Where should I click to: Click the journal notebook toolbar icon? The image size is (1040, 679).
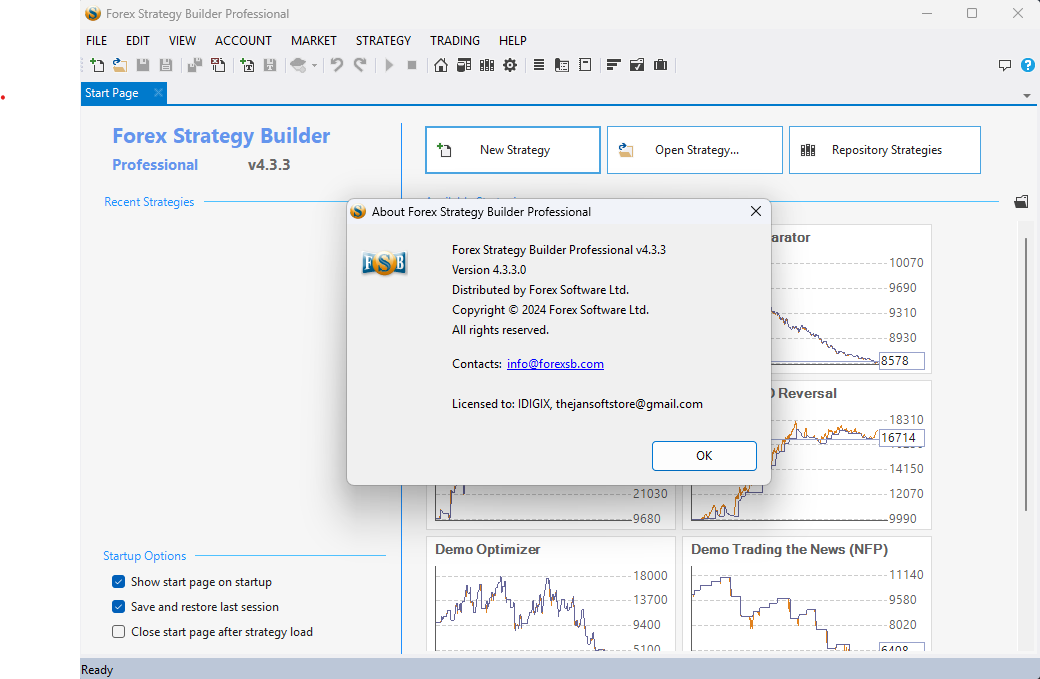click(585, 65)
